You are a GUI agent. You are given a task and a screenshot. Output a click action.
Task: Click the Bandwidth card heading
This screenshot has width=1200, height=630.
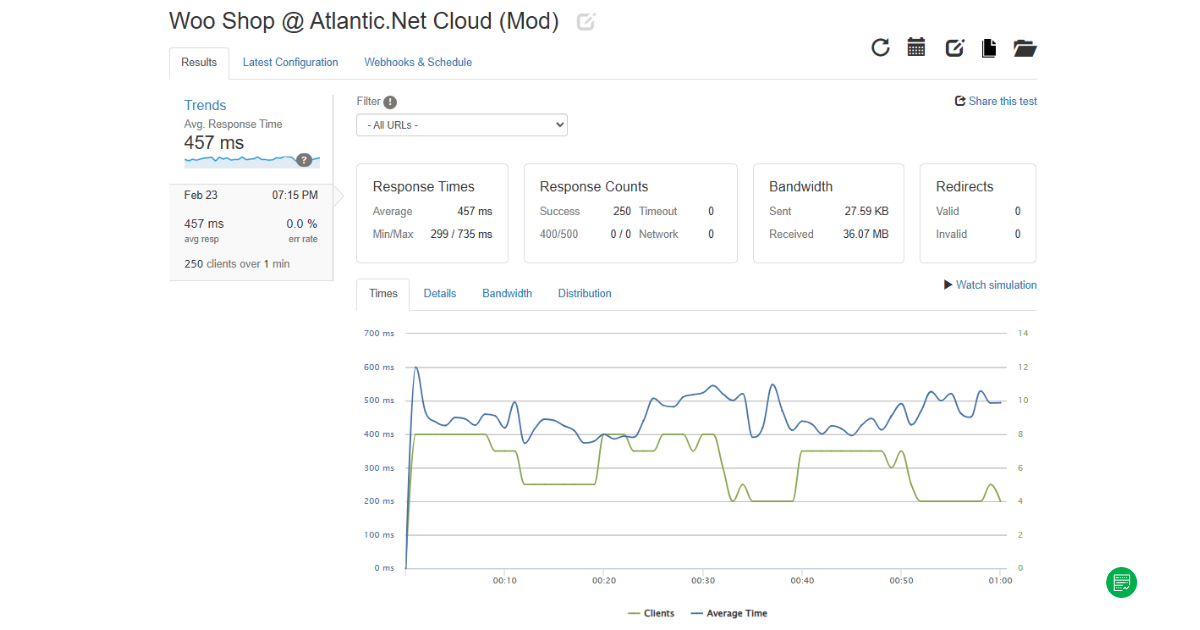click(801, 187)
